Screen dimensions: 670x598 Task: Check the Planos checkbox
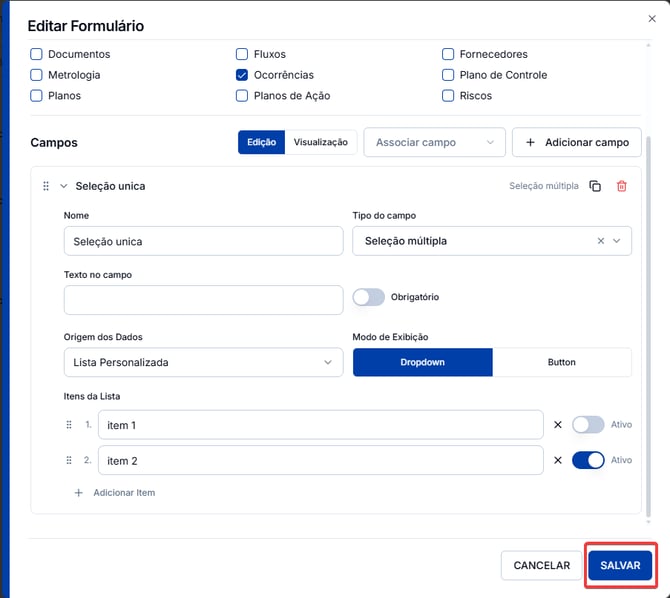(36, 95)
